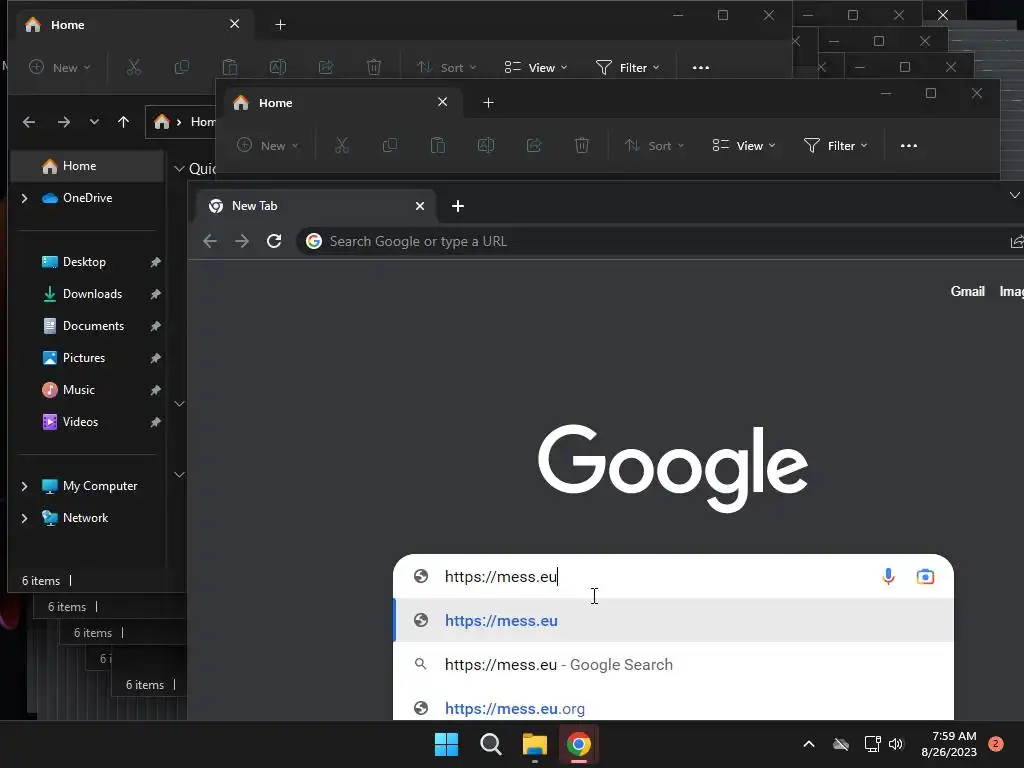1024x768 pixels.
Task: Click Delete trash icon in back Explorer toolbar
Action: click(x=374, y=67)
